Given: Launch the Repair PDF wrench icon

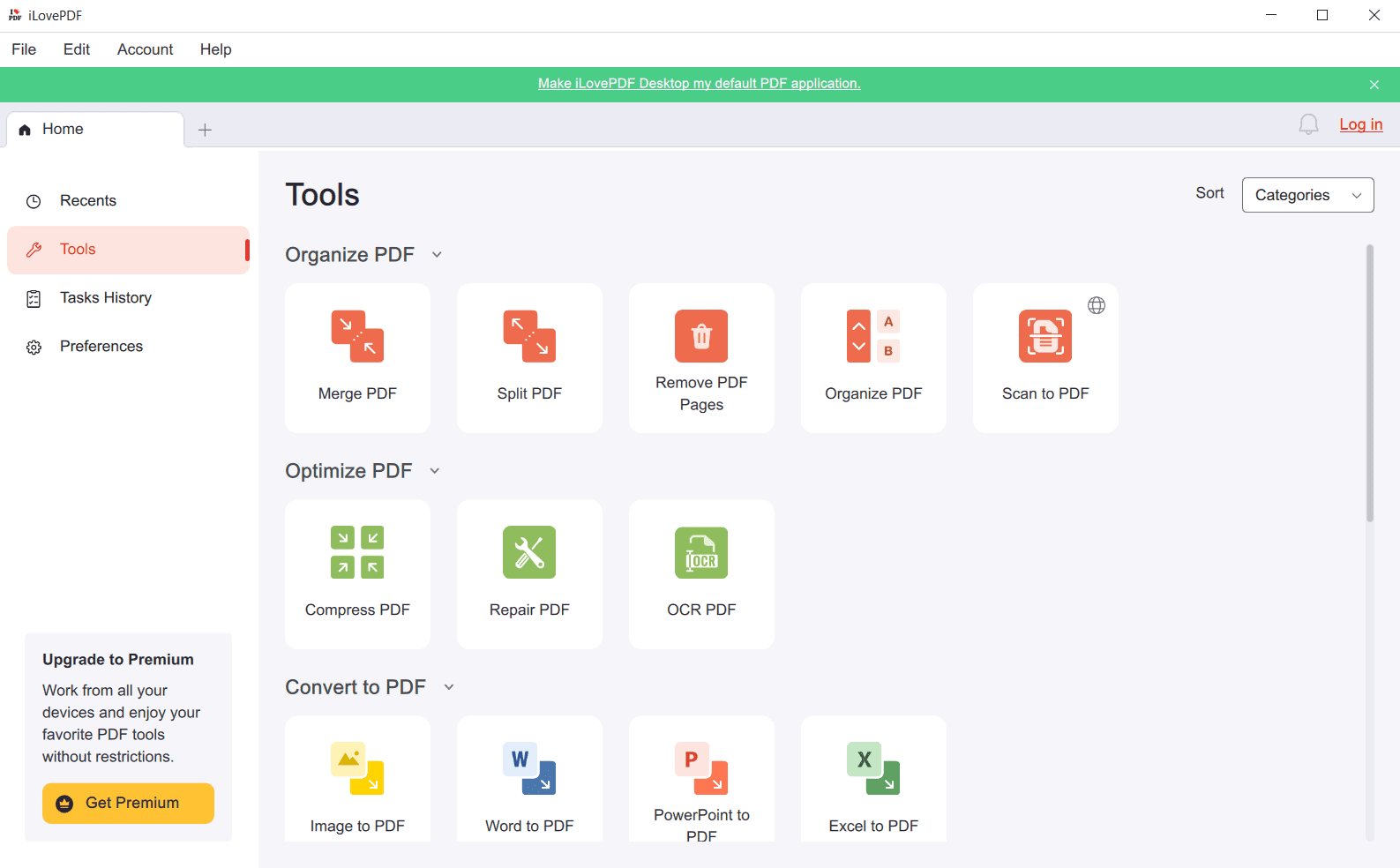Looking at the screenshot, I should coord(529,552).
